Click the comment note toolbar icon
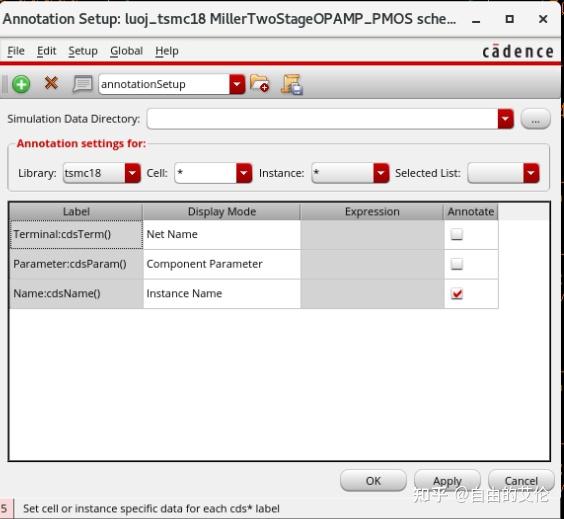 pyautogui.click(x=82, y=84)
